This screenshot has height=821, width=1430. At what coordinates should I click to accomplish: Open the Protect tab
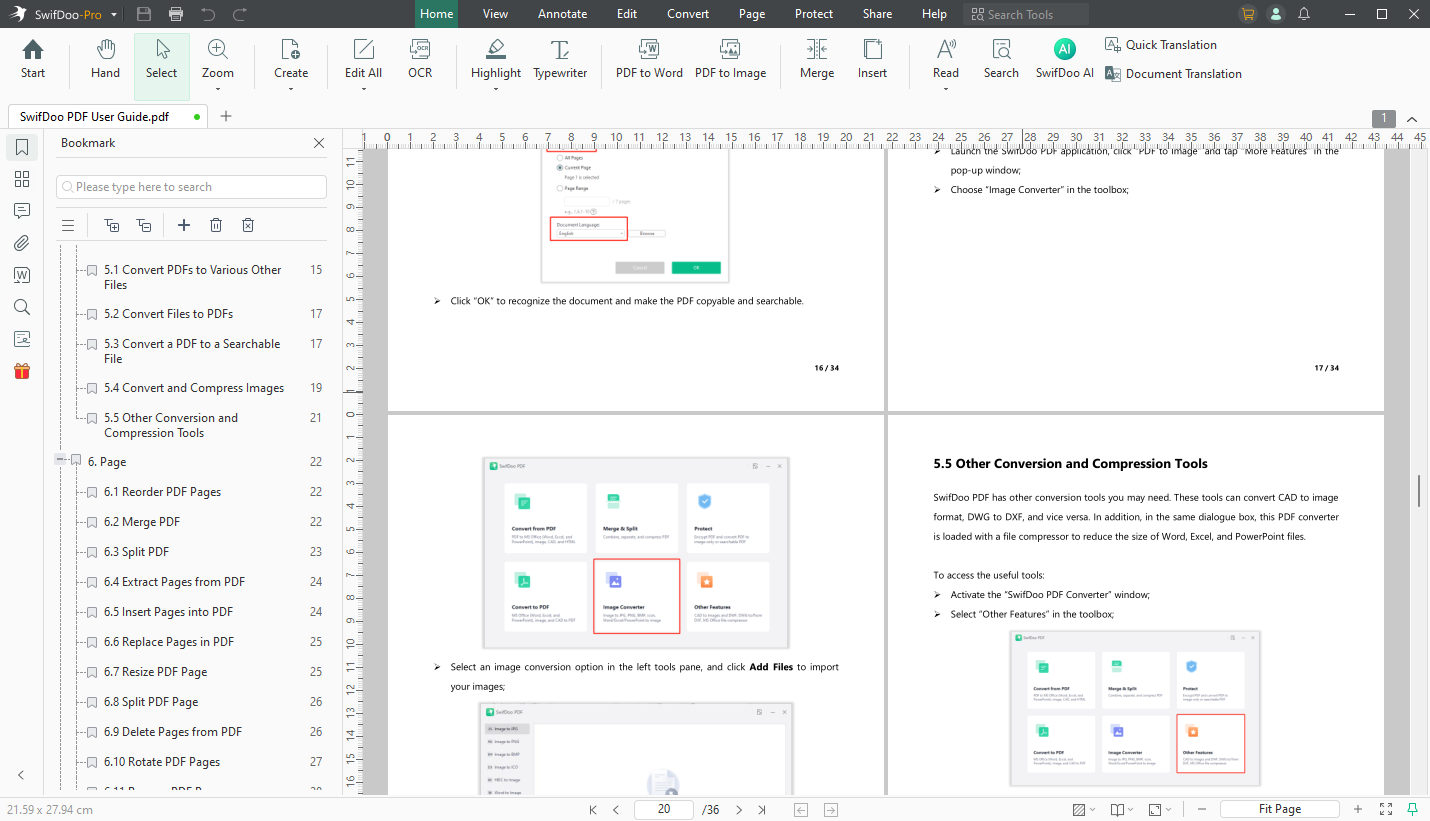tap(814, 14)
